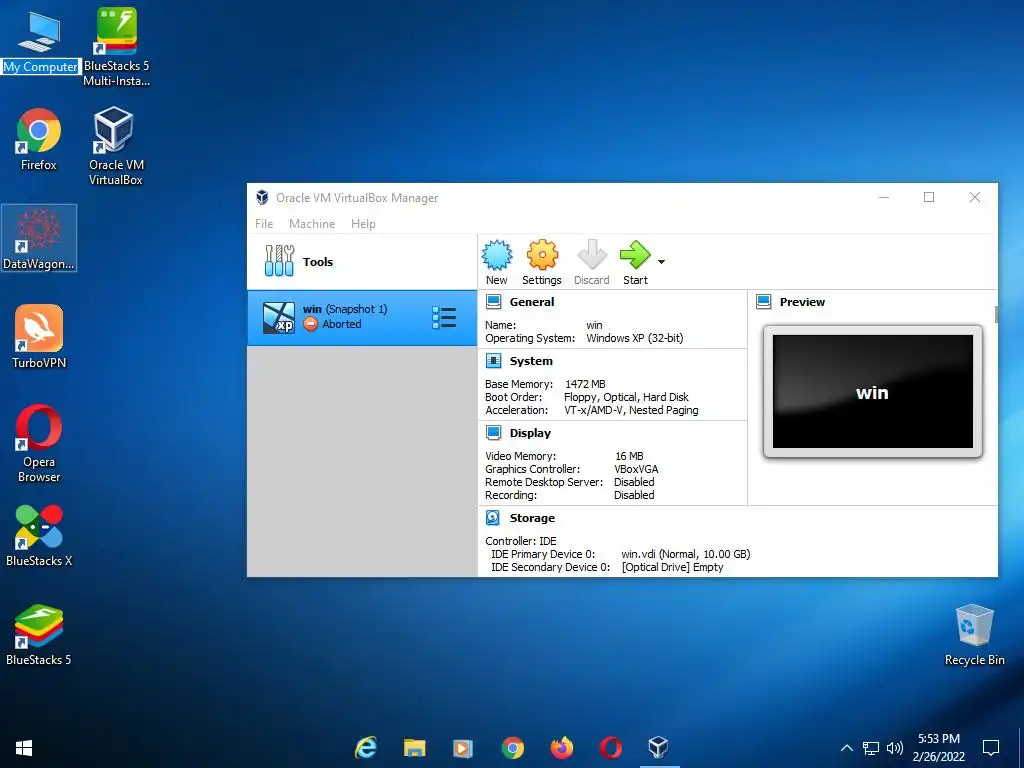The width and height of the screenshot is (1024, 768).
Task: Click the System section header
Action: click(x=531, y=360)
